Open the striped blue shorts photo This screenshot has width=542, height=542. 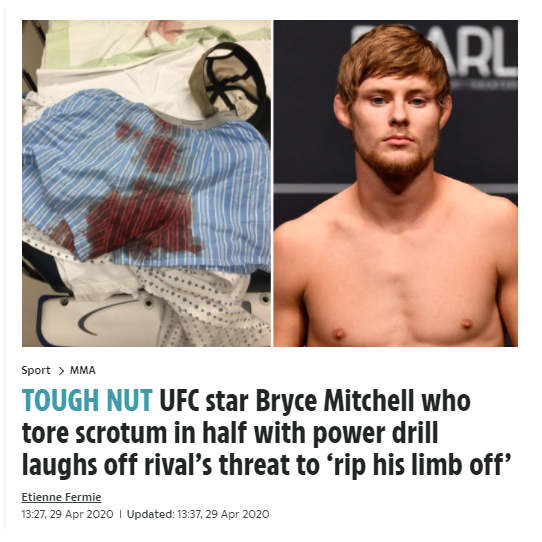[147, 183]
